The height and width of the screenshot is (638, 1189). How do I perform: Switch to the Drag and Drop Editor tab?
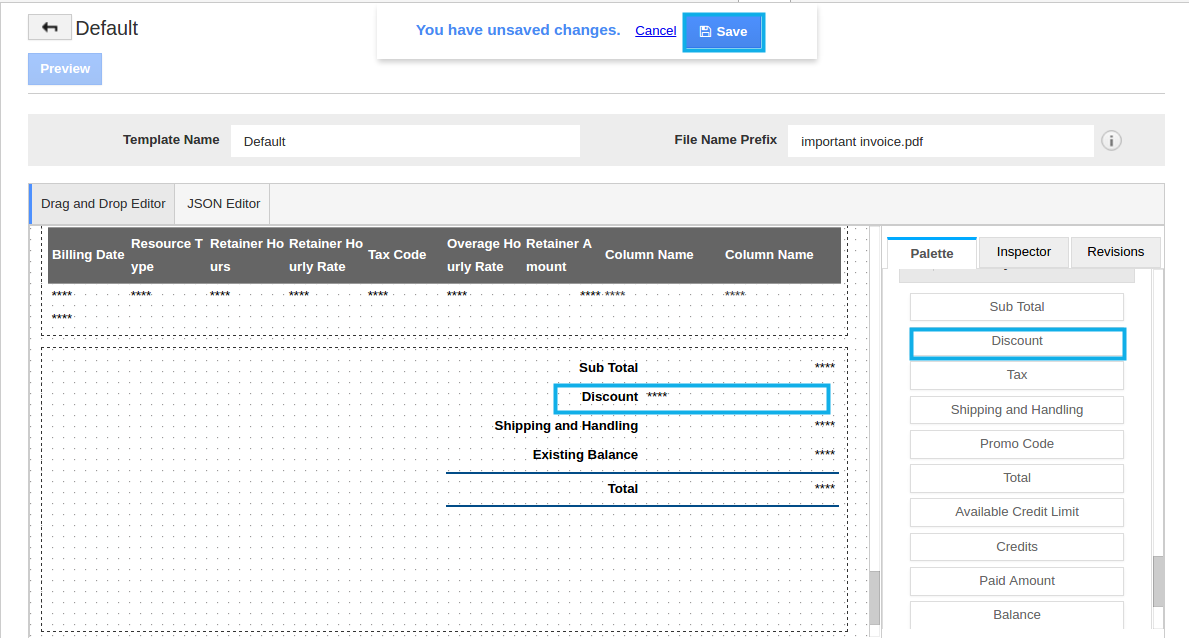tap(103, 203)
